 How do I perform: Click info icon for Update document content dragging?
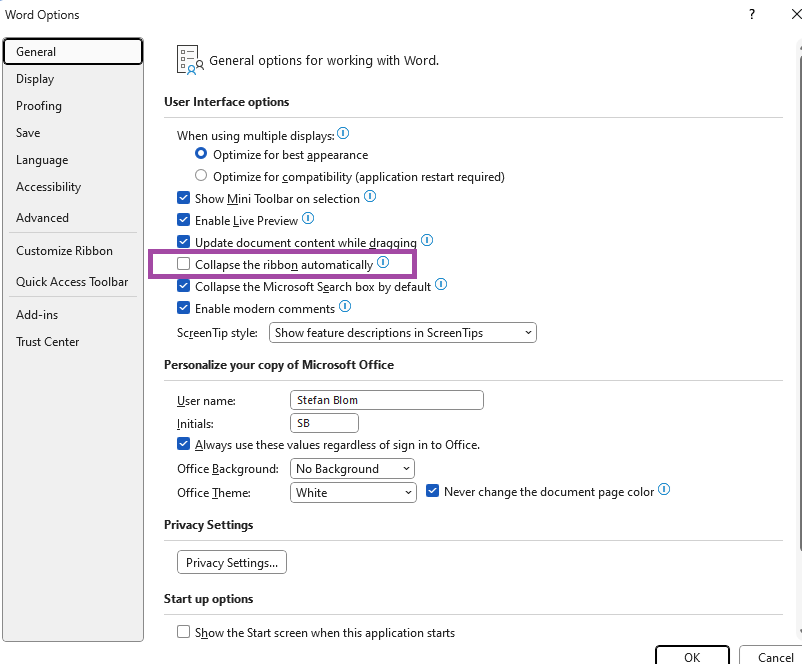tap(427, 240)
